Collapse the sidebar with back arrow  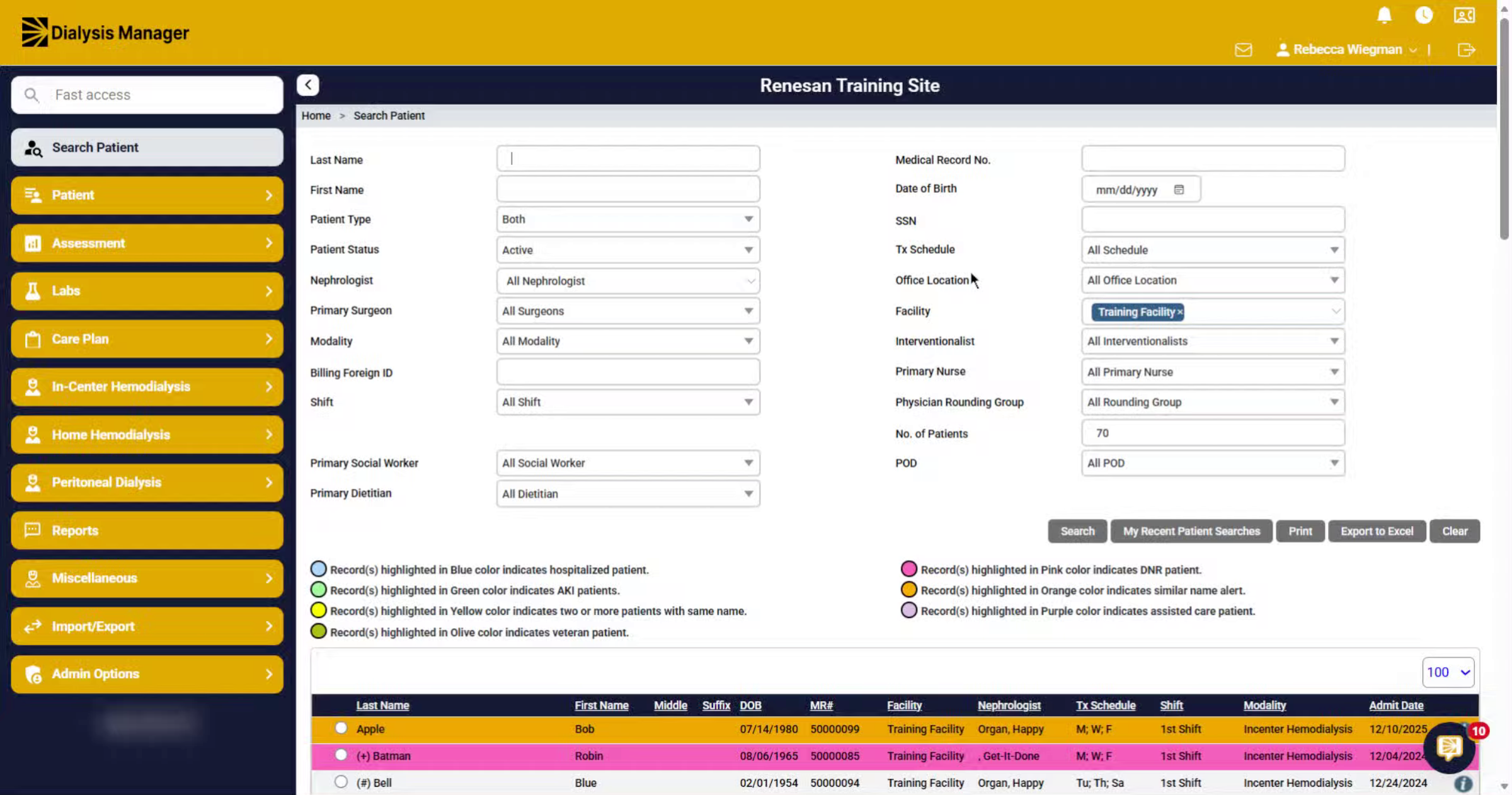click(308, 85)
